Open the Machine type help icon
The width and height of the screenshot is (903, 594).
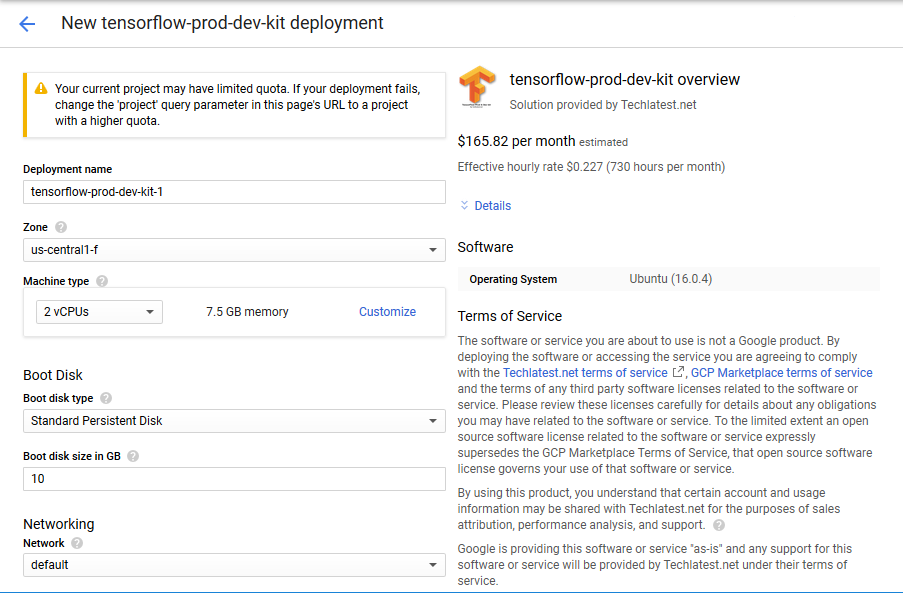click(x=102, y=281)
